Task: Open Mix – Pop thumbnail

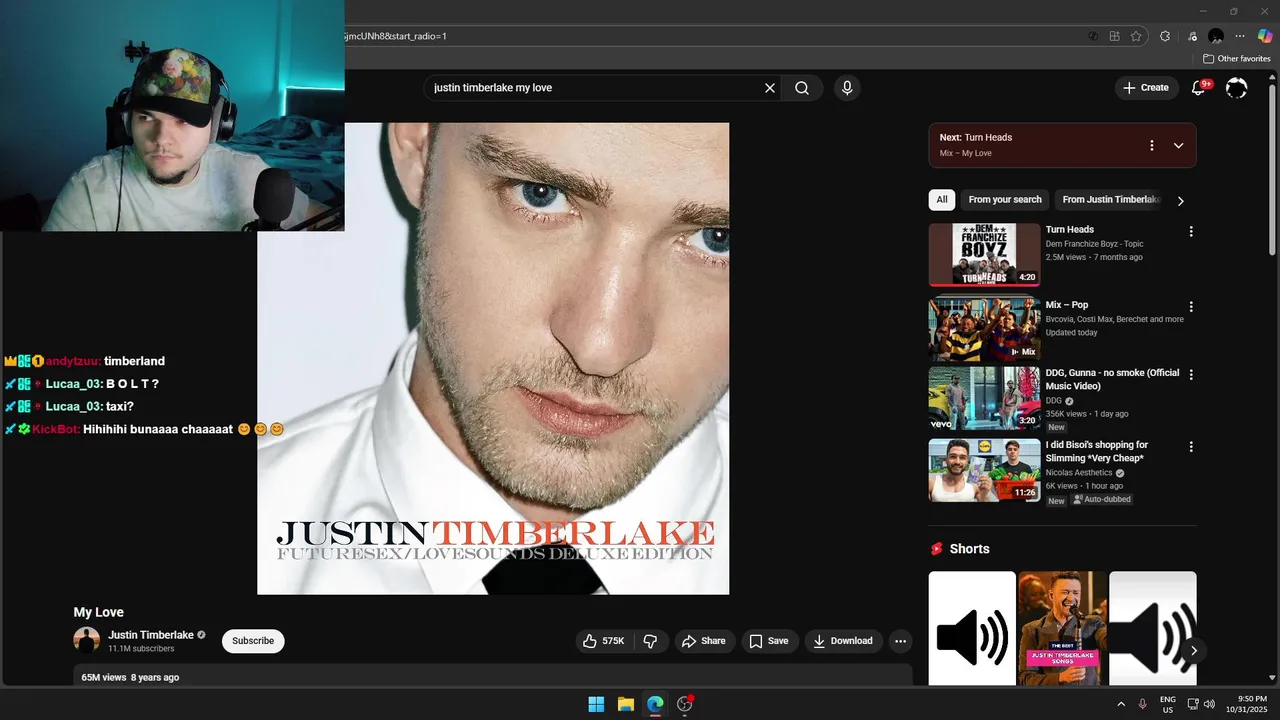Action: pos(984,330)
